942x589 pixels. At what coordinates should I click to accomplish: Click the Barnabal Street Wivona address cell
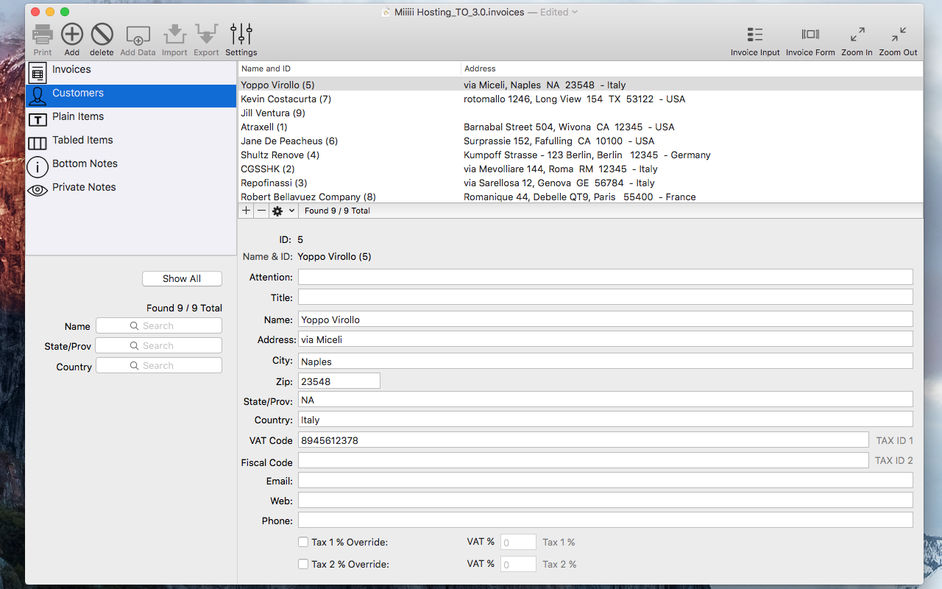pyautogui.click(x=568, y=127)
